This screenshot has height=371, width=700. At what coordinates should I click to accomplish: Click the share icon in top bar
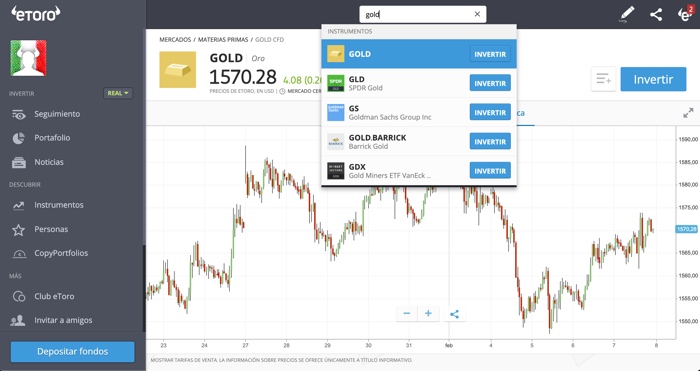click(x=656, y=15)
